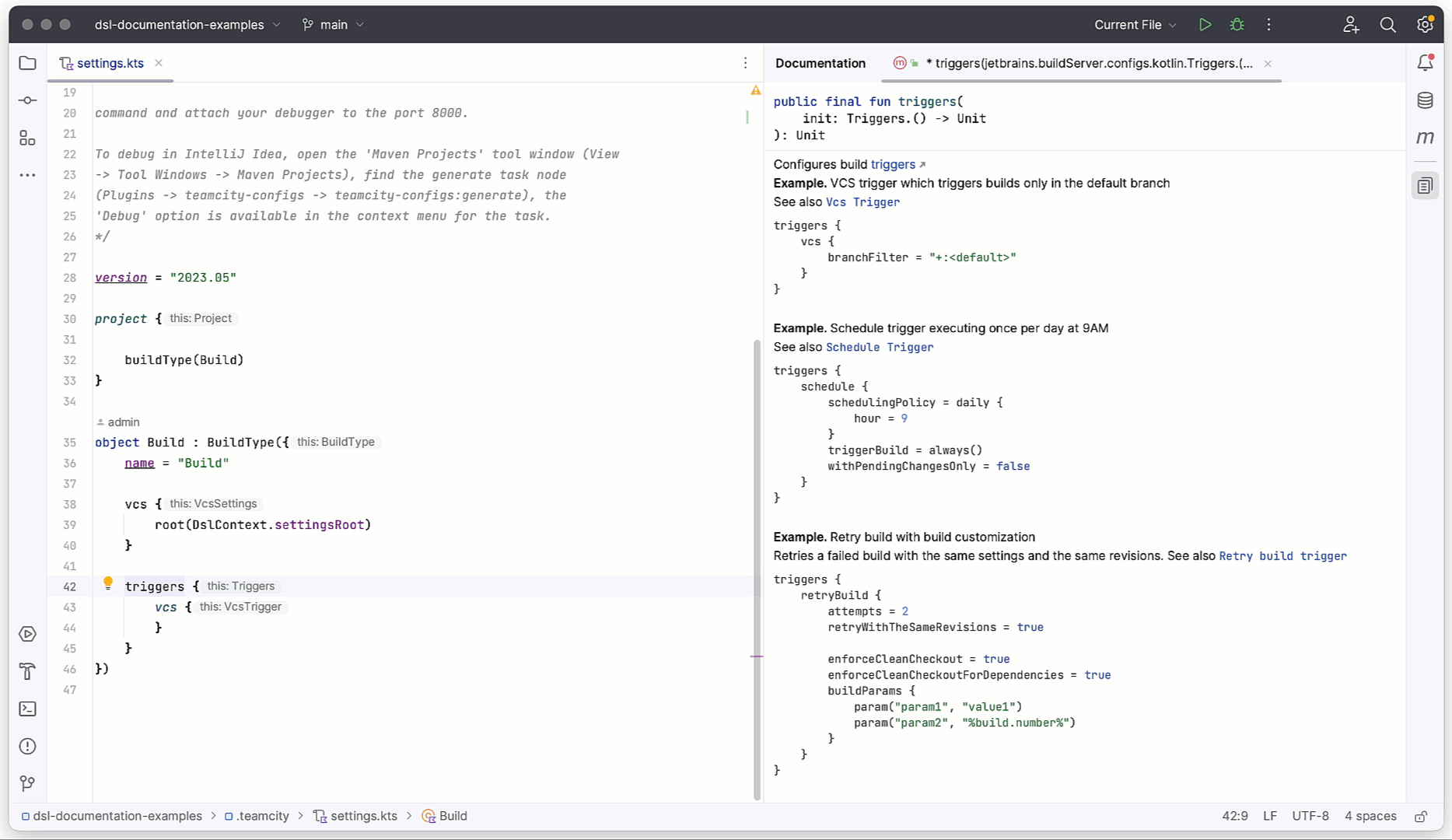Click the project keyword on line 30
Screen dimensions: 1452x840
pos(121,319)
